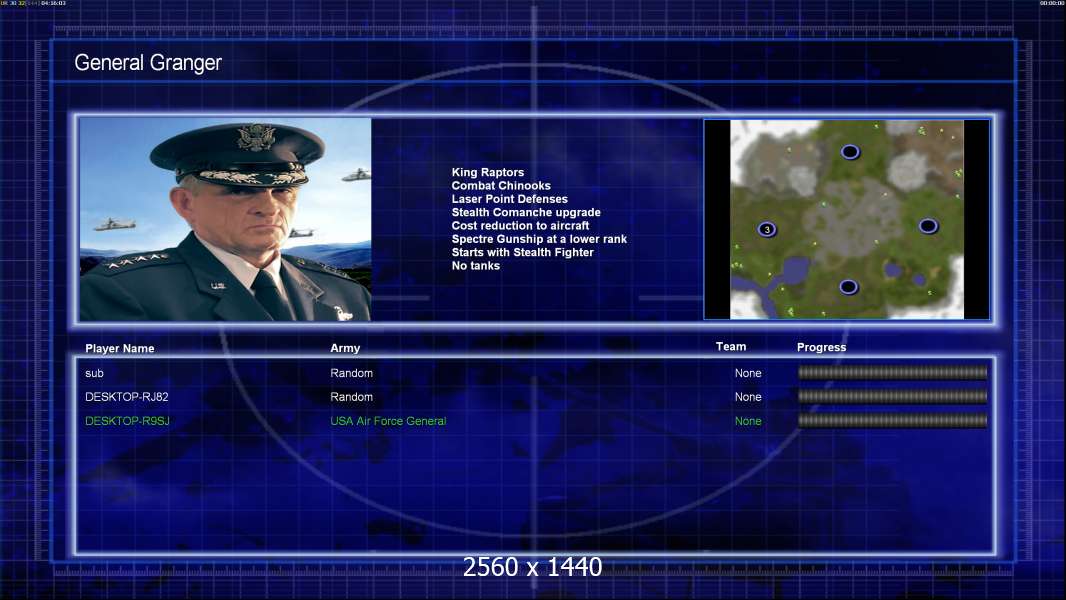Select the player name sub
Viewport: 1066px width, 600px height.
click(x=94, y=373)
